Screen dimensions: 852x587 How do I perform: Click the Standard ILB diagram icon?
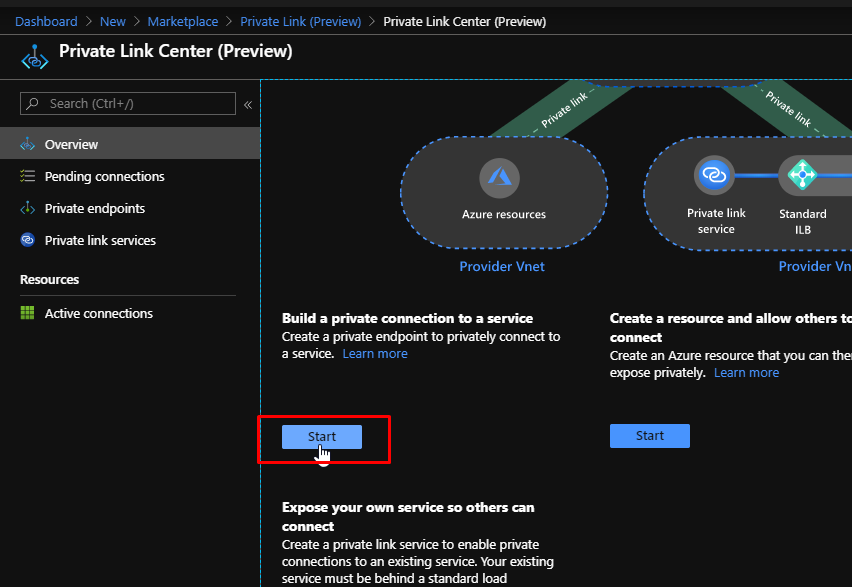tap(802, 175)
